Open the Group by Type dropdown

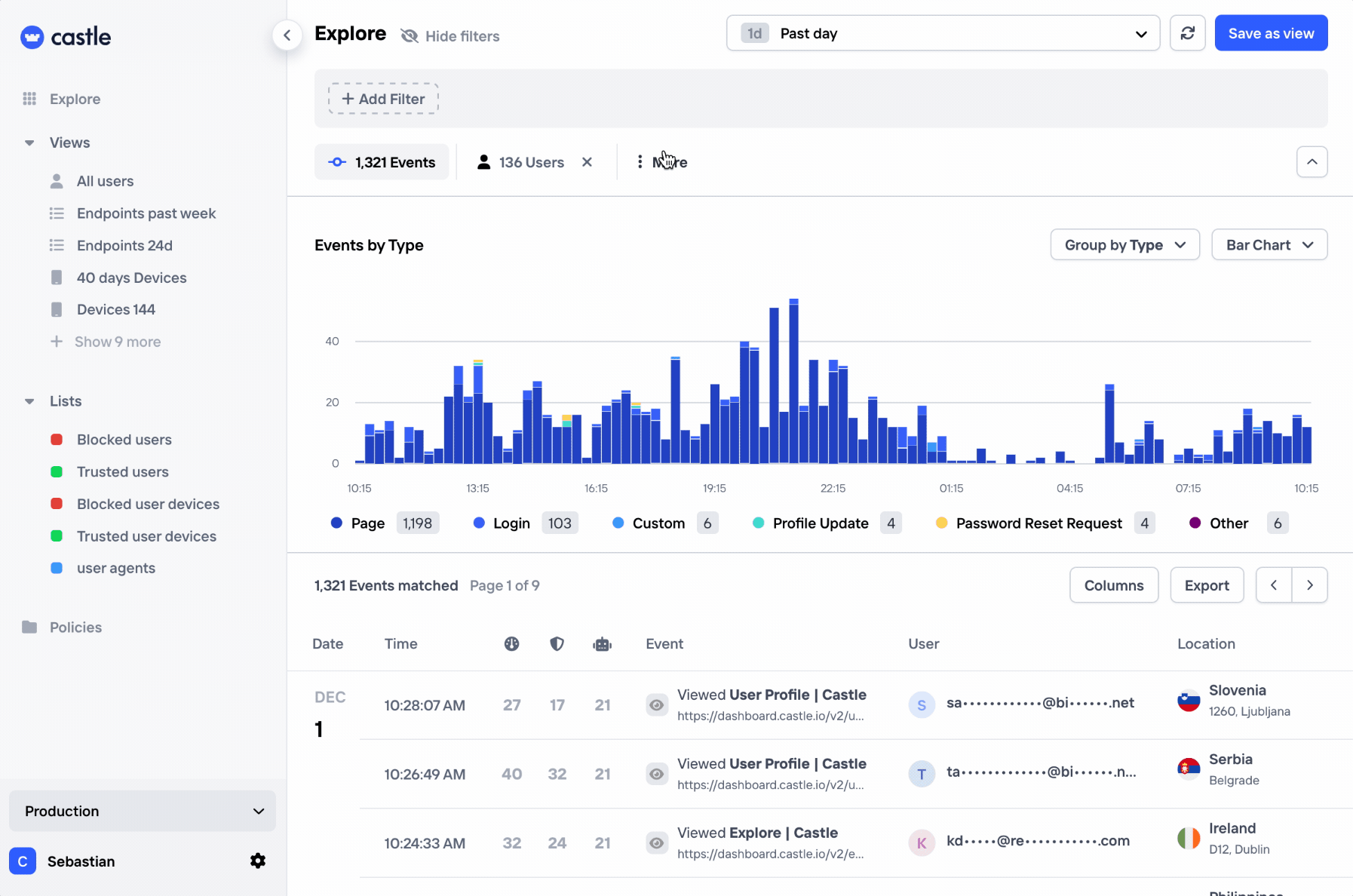click(1124, 245)
